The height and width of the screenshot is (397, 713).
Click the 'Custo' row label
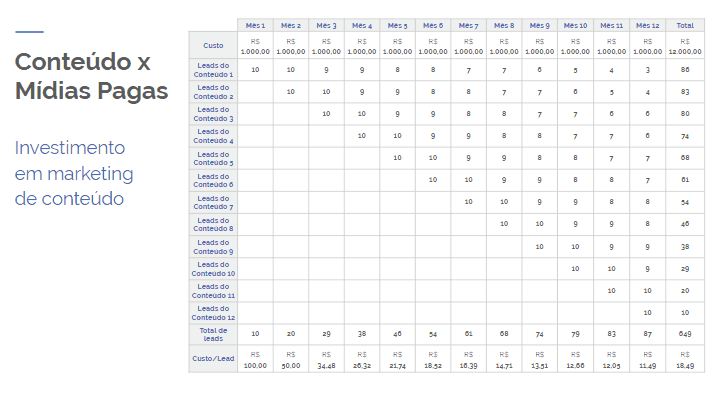click(x=213, y=45)
